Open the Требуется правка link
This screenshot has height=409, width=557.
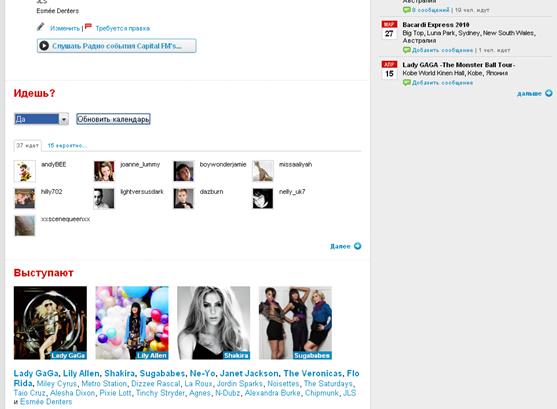[123, 28]
